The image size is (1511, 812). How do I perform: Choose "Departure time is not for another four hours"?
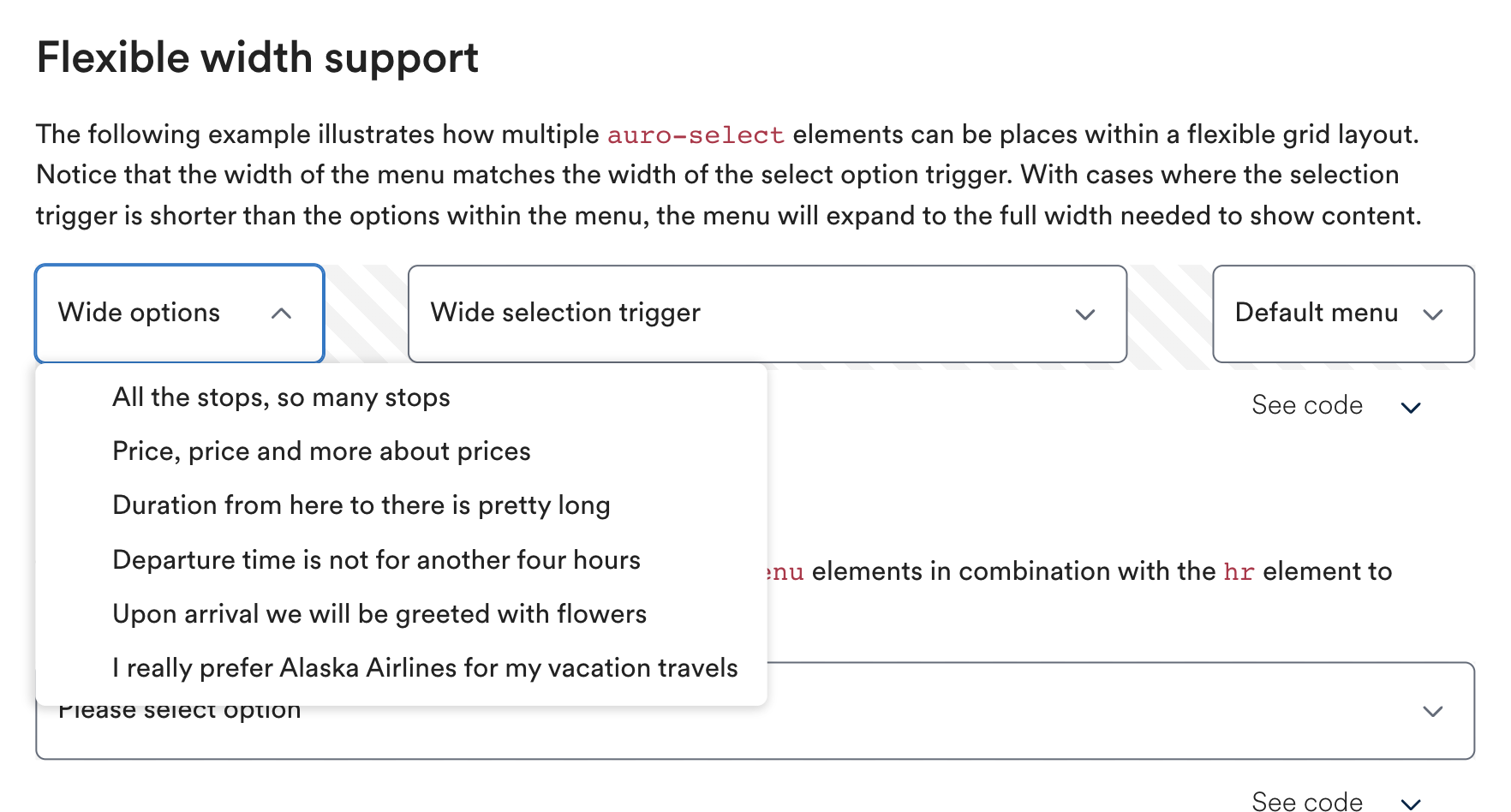[375, 559]
